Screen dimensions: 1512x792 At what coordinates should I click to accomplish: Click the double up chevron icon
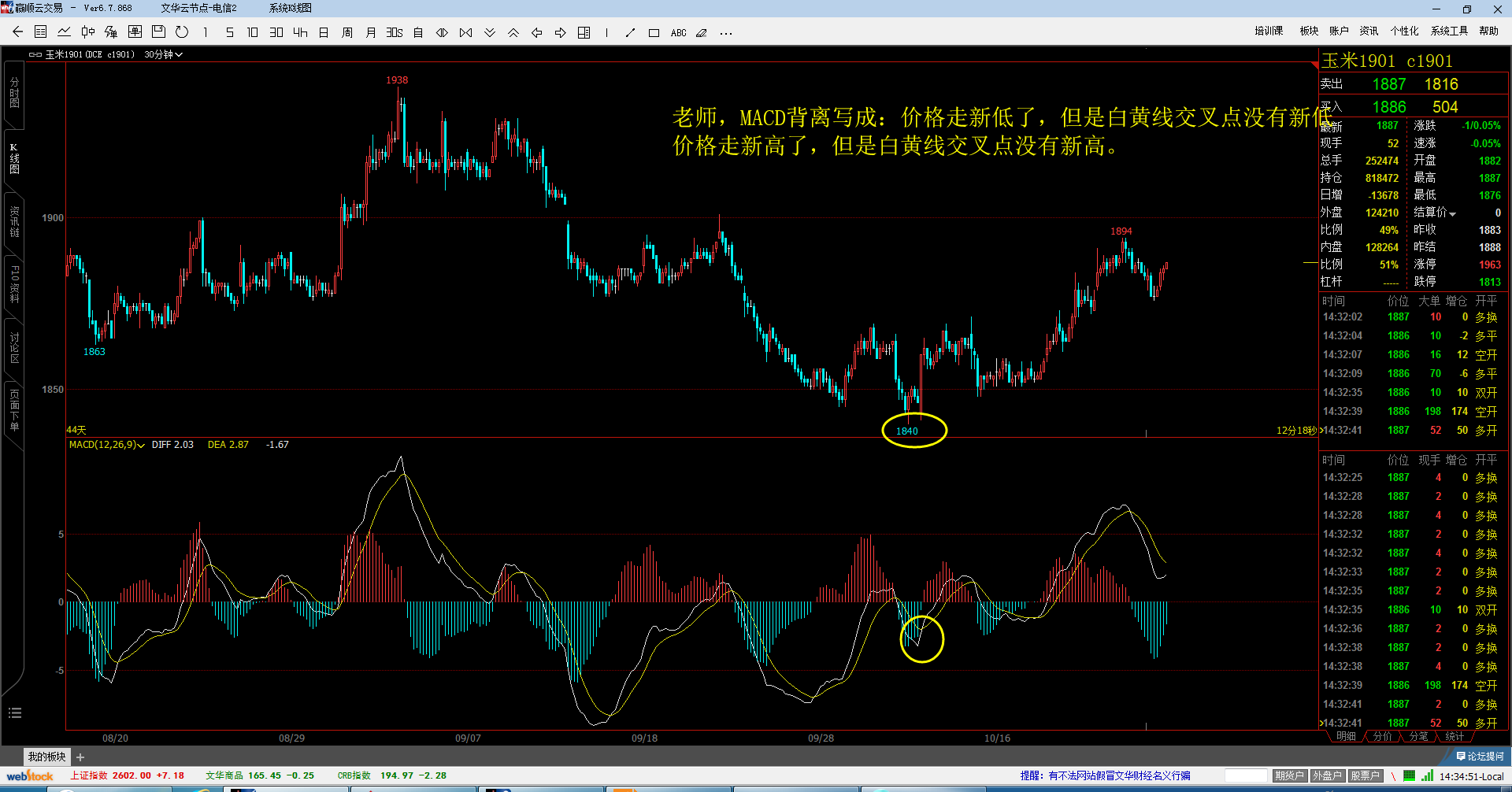[x=513, y=32]
